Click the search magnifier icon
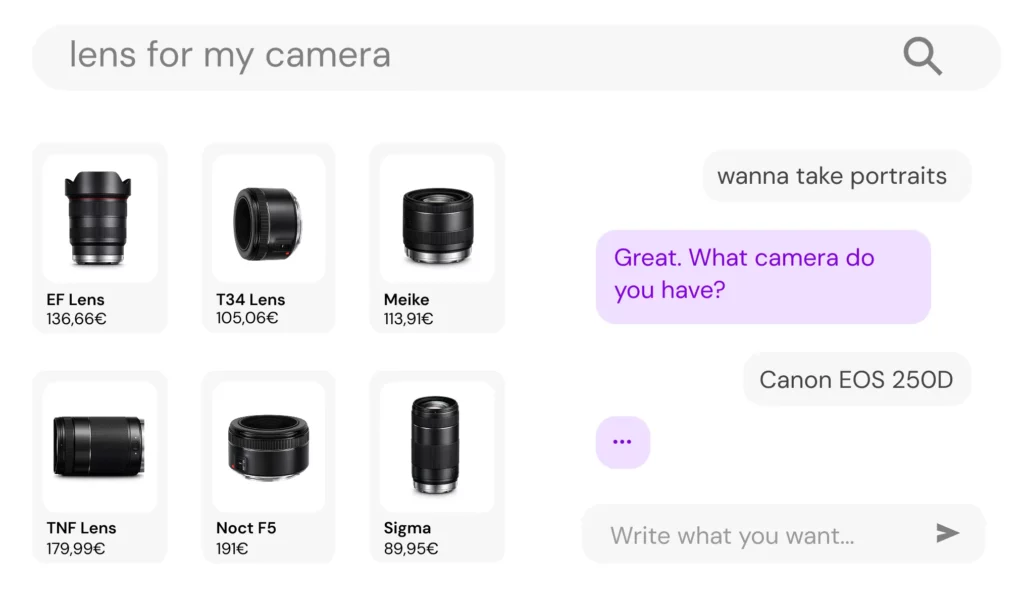 (x=921, y=56)
